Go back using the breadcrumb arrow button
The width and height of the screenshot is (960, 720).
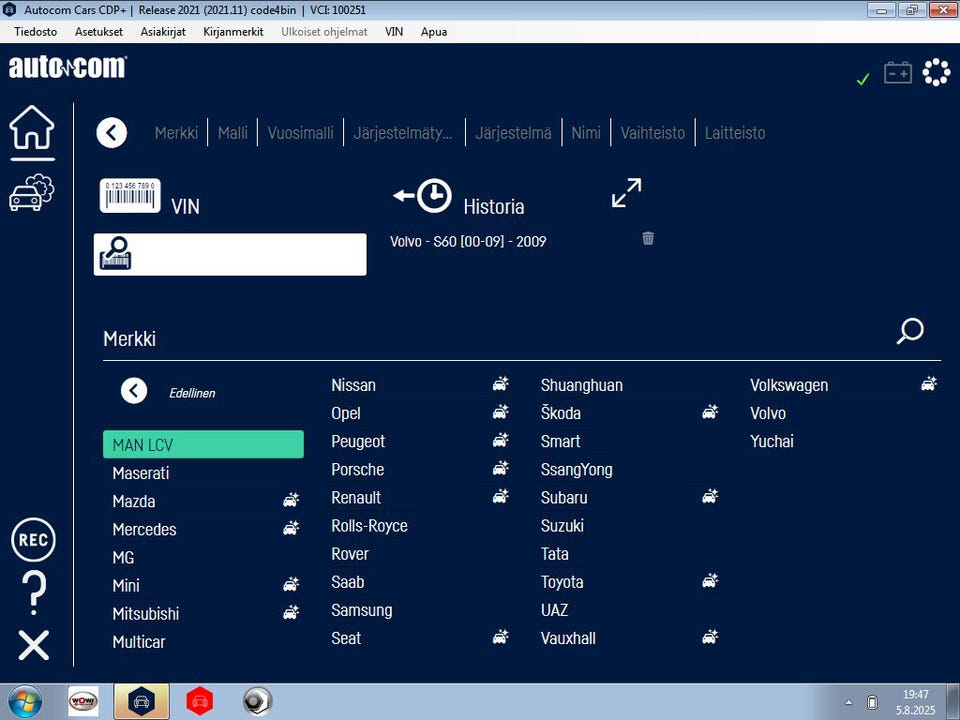tap(111, 133)
